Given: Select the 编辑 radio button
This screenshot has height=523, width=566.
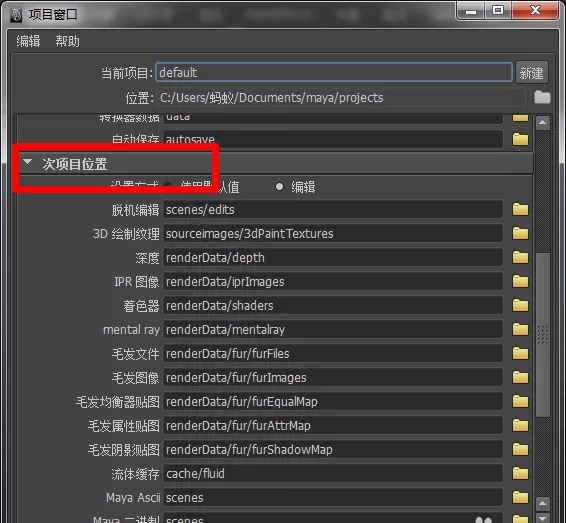Looking at the screenshot, I should [x=279, y=187].
